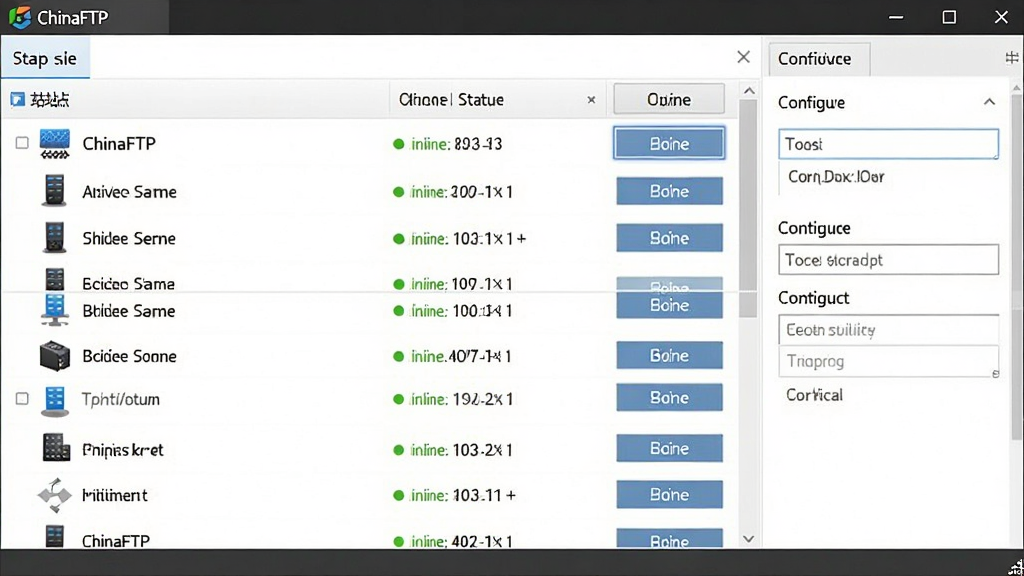1024x576 pixels.
Task: Click the Boine button for top ChinaFTP row
Action: 669,143
